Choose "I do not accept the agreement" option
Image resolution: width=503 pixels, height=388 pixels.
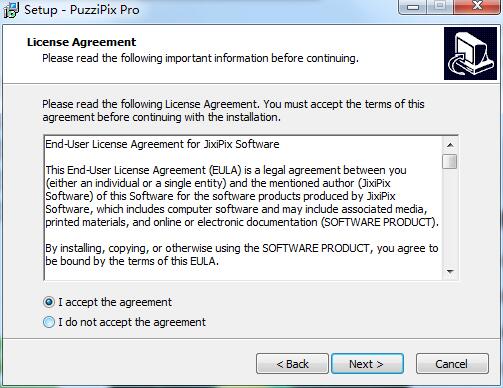49,322
